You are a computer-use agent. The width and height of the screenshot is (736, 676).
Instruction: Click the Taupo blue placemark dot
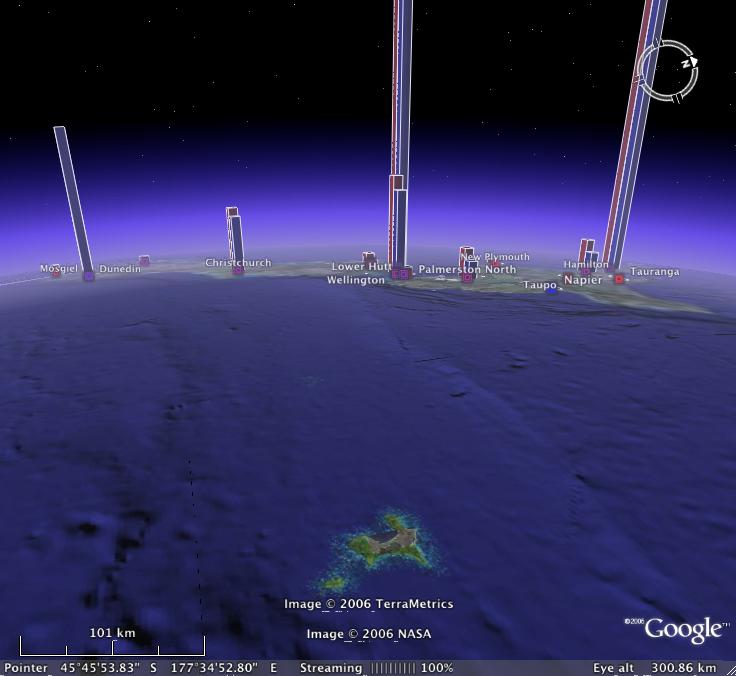tap(551, 291)
